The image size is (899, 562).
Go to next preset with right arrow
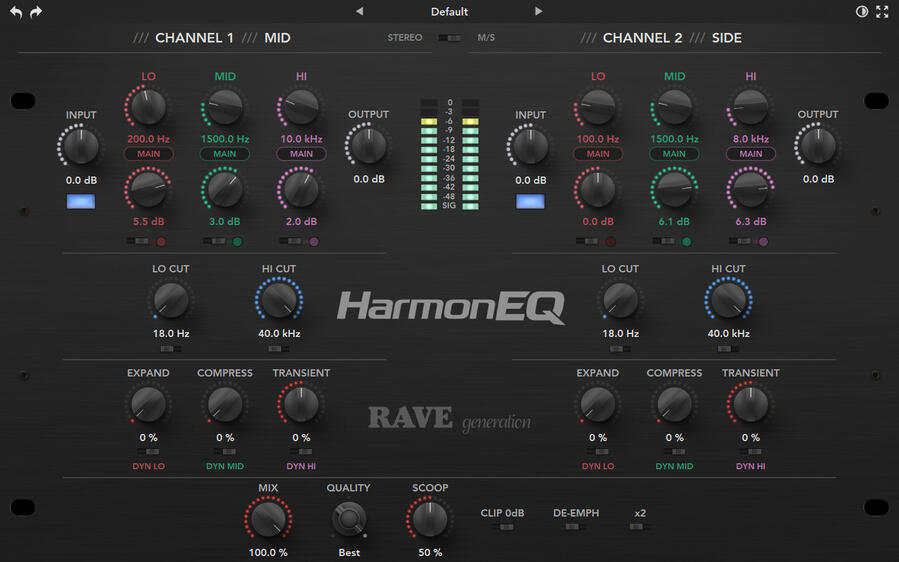538,11
